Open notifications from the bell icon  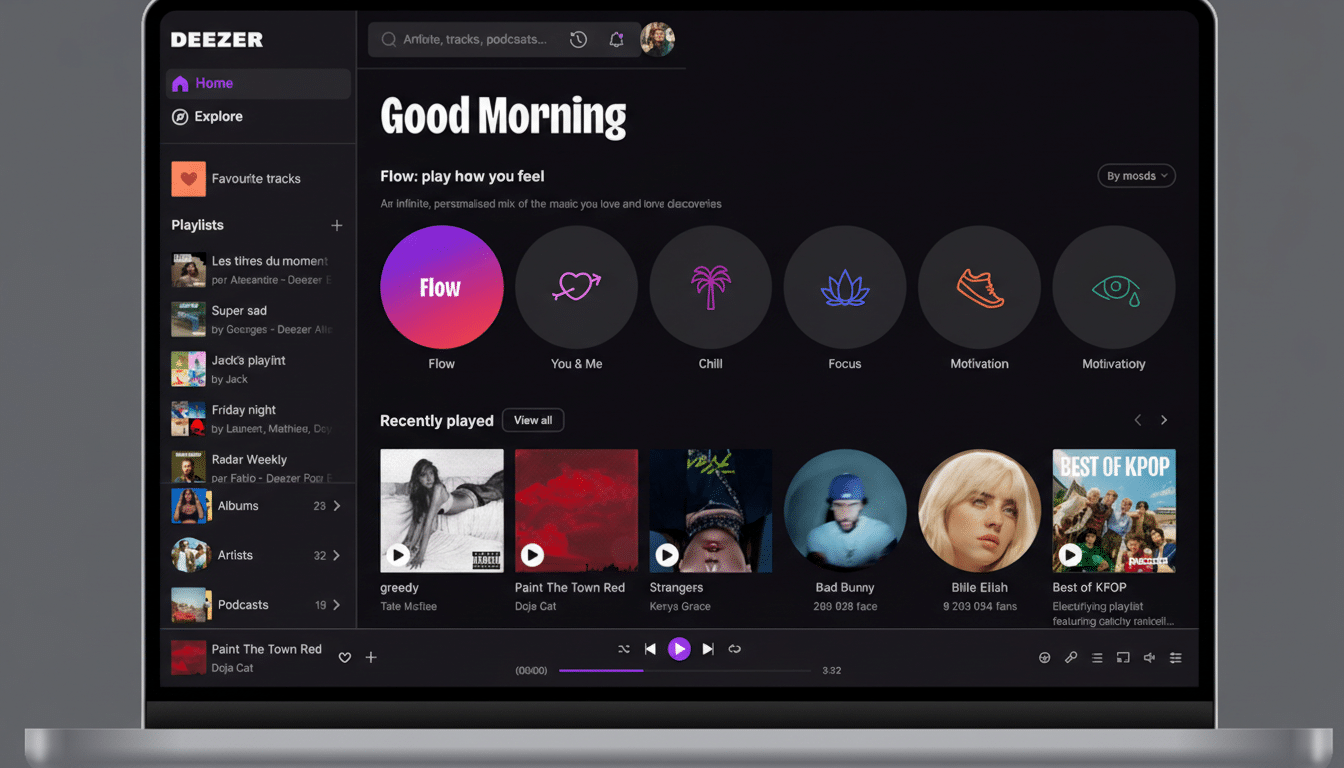coord(617,39)
